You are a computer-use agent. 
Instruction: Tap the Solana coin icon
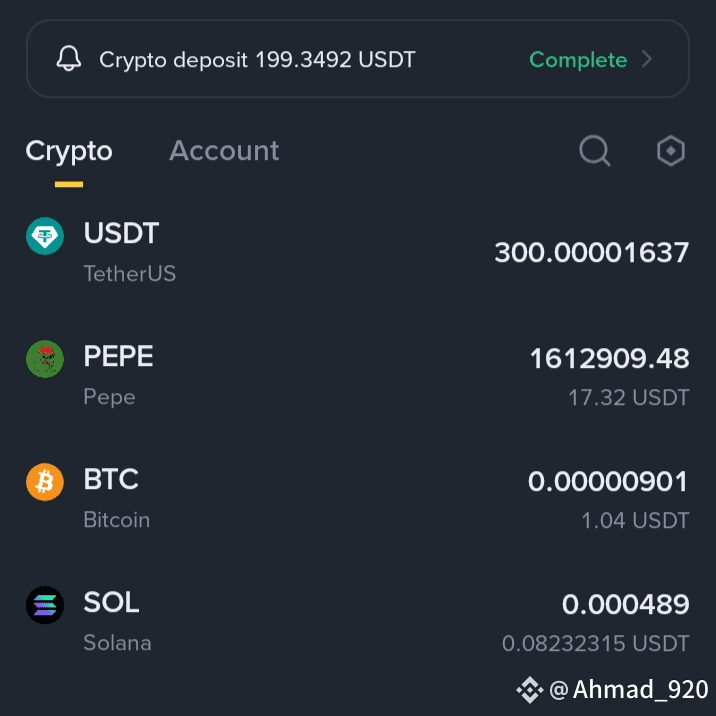coord(45,605)
